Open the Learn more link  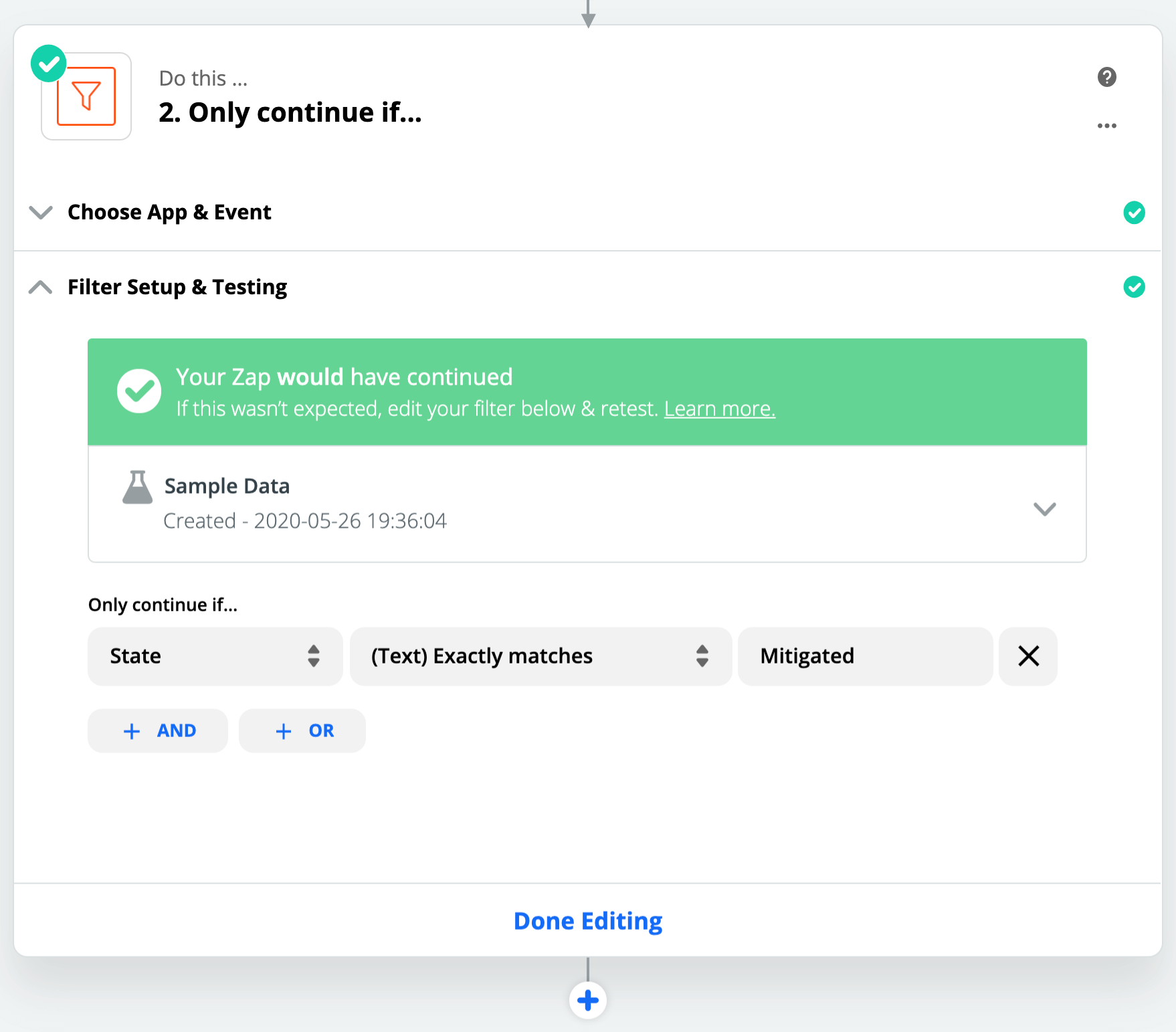pos(720,409)
